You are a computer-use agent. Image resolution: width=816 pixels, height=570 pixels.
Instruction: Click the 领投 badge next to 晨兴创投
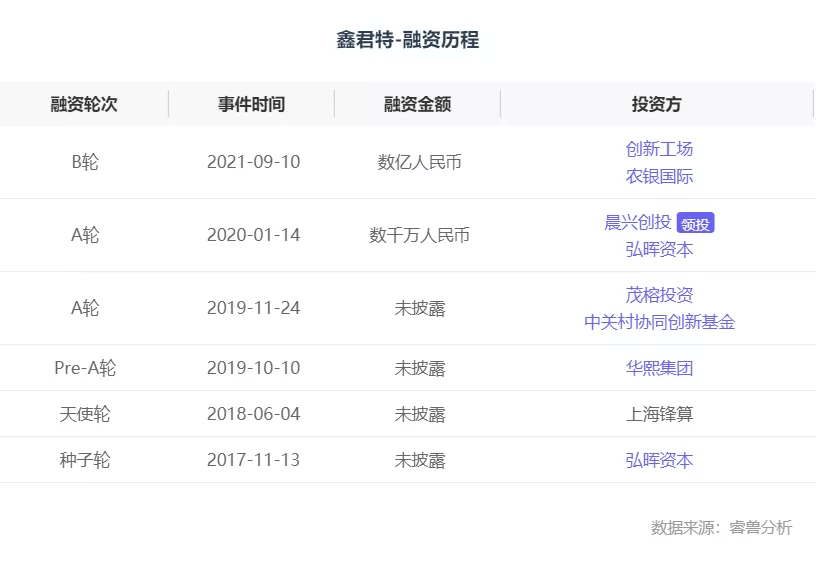tap(695, 223)
